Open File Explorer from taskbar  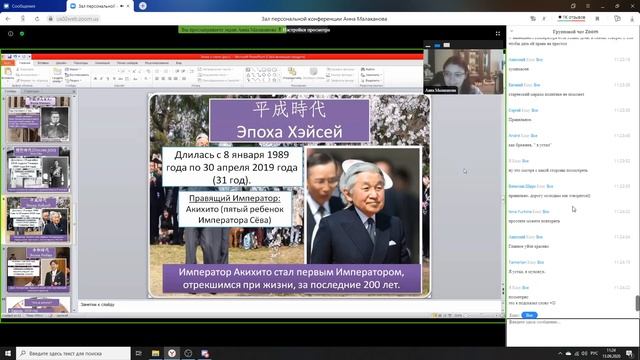tap(156, 353)
